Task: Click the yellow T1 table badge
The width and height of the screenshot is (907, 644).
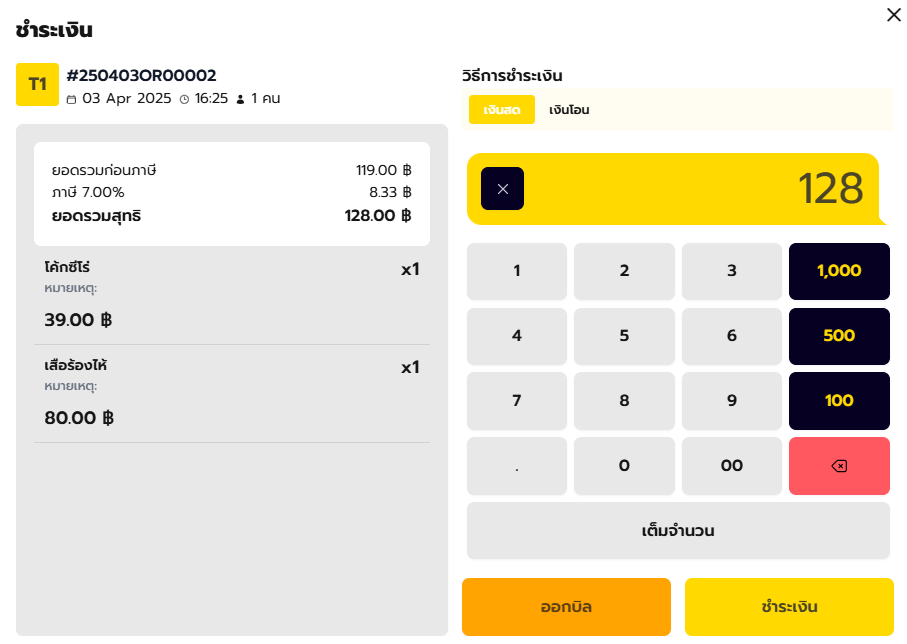Action: (x=38, y=84)
